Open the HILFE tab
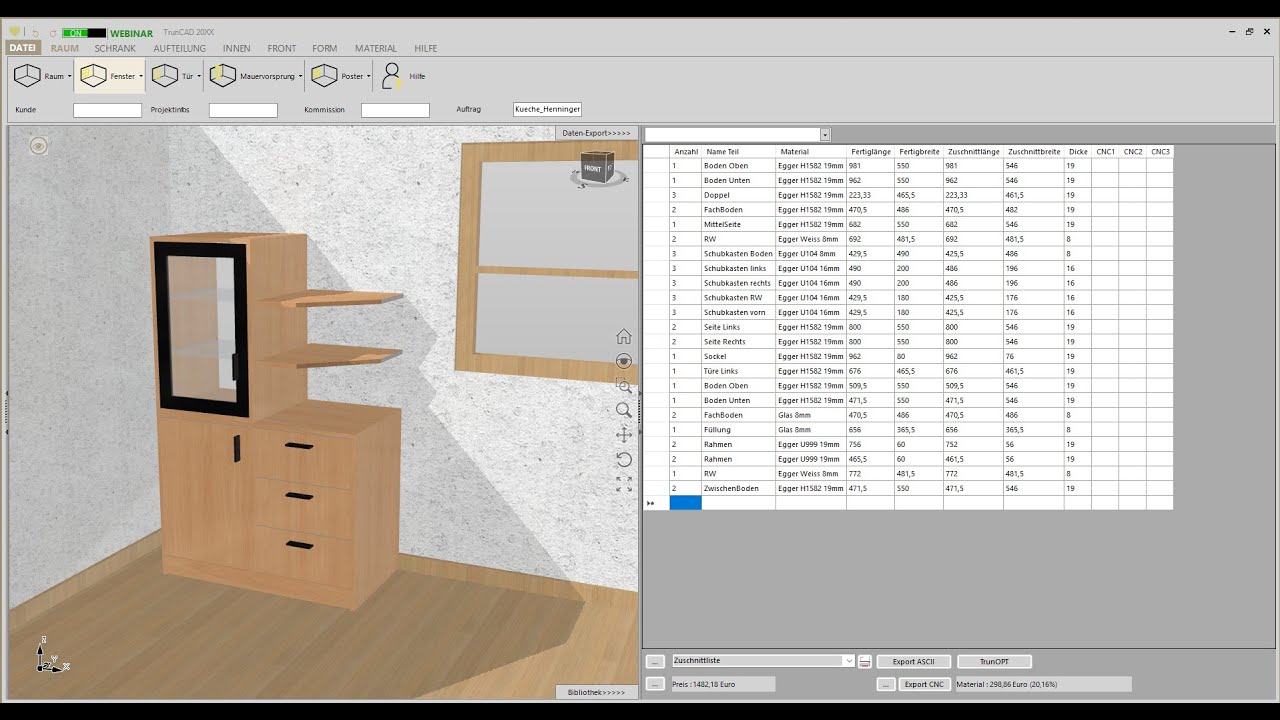Screen dimensions: 1280x720 click(x=426, y=48)
